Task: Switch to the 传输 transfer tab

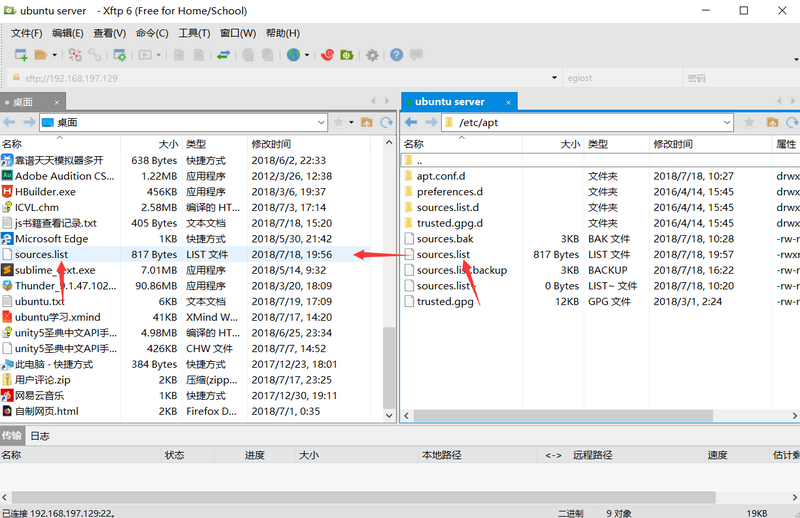Action: 11,435
